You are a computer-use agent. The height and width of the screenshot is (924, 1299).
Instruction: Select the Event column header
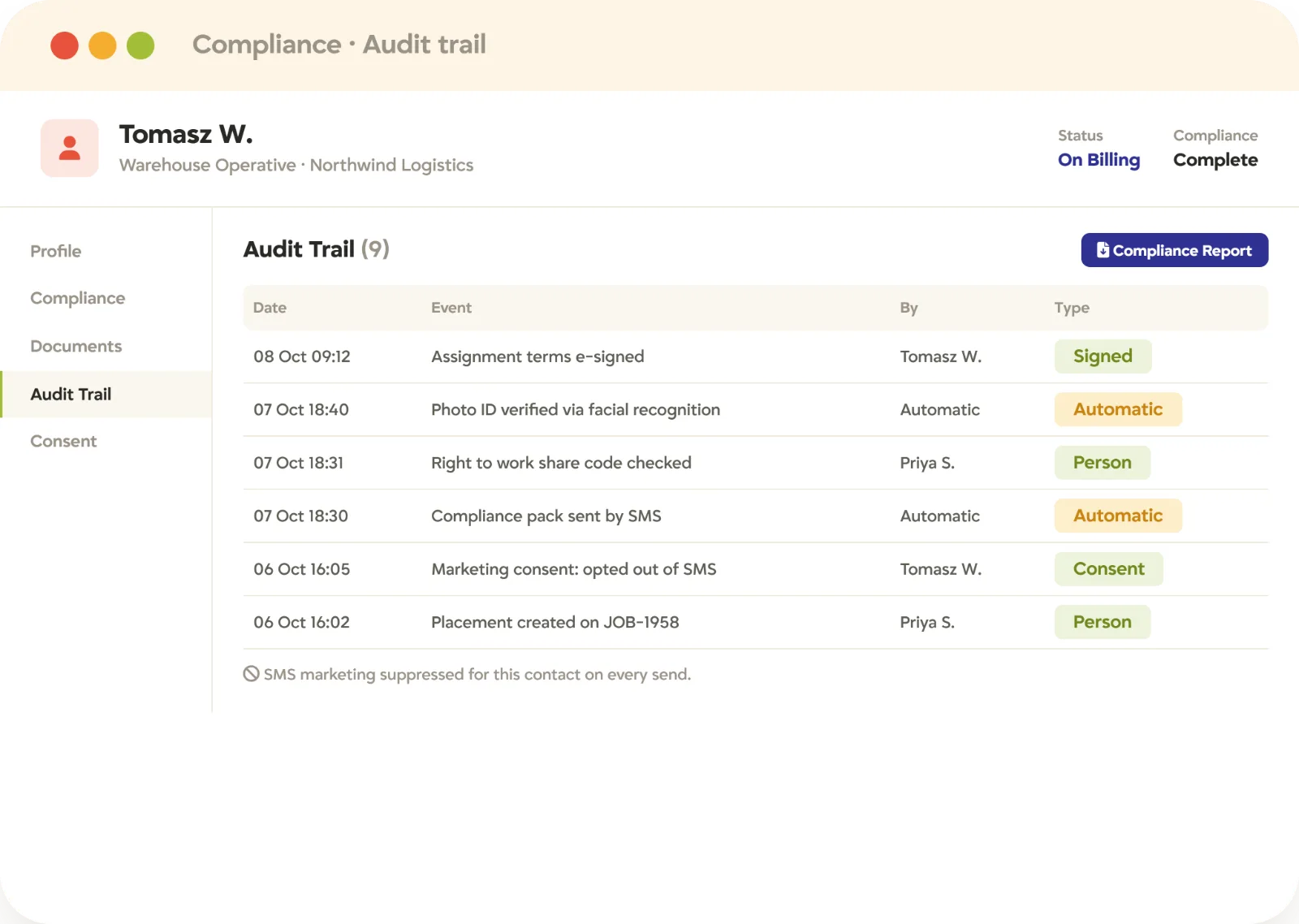tap(451, 308)
